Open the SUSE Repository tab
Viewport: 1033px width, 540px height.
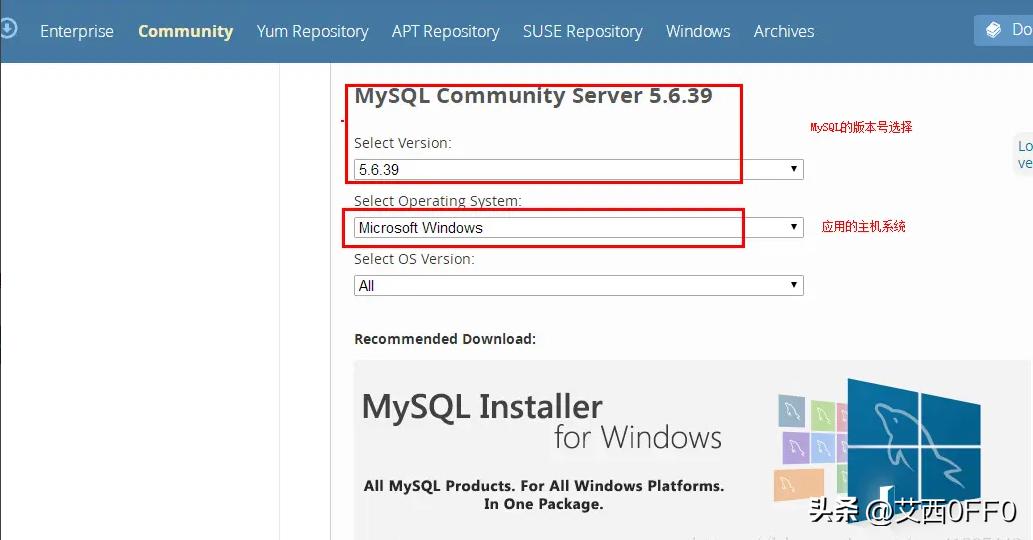582,31
